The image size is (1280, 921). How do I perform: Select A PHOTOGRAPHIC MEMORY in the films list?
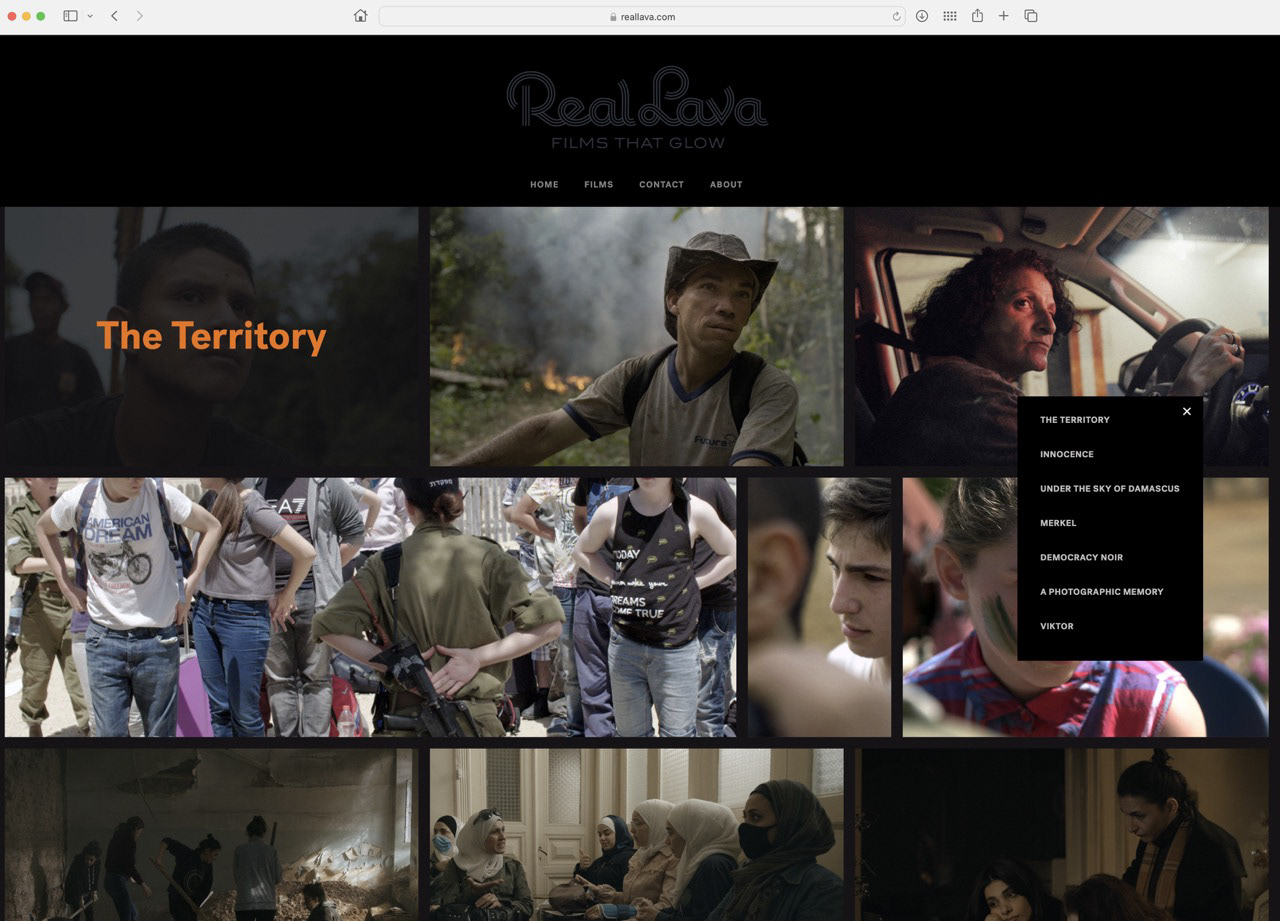1102,592
